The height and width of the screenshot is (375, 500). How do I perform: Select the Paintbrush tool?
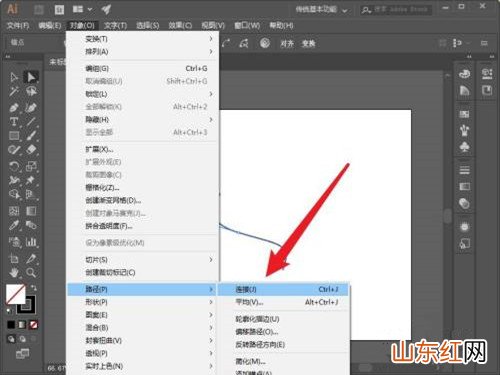pyautogui.click(x=31, y=135)
